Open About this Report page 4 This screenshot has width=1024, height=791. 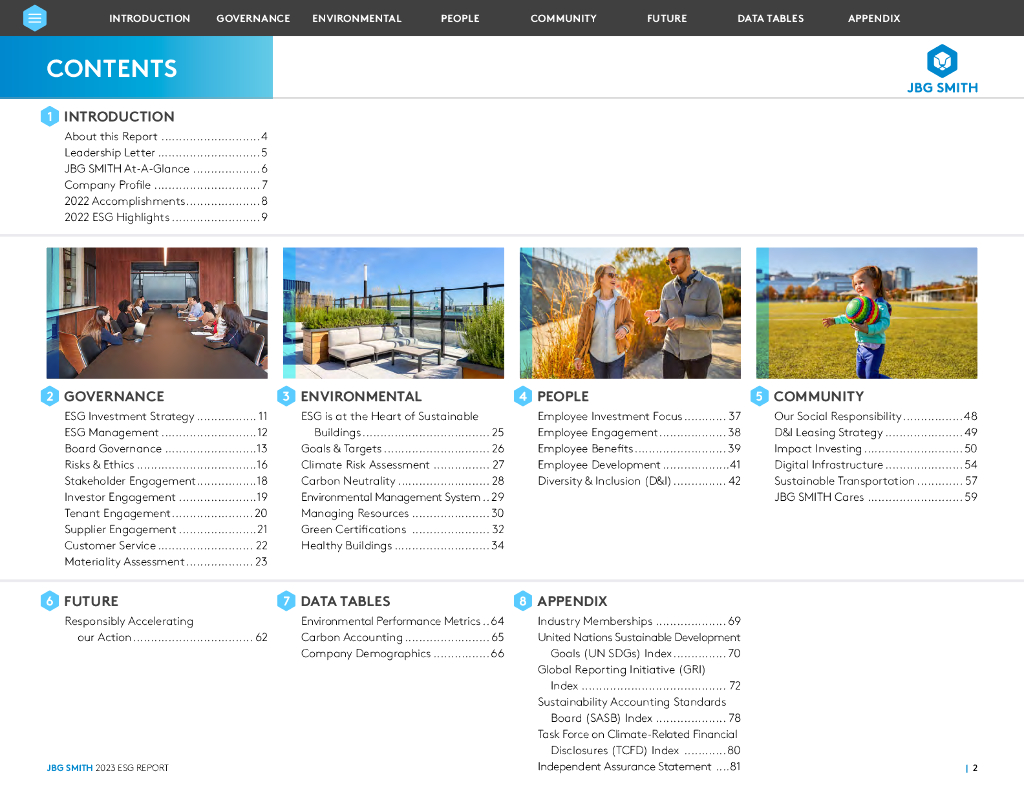point(166,137)
